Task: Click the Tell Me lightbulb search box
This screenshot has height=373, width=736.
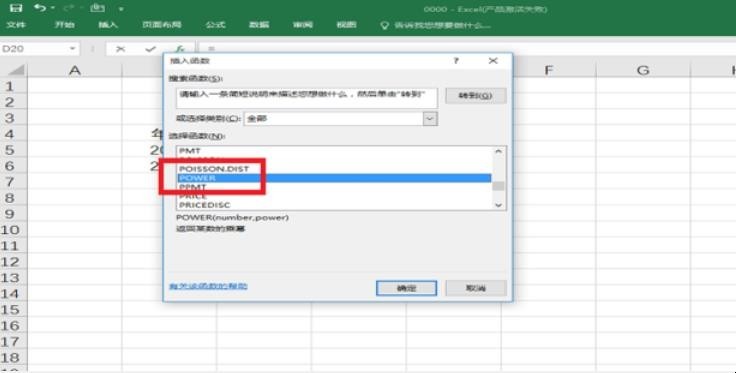Action: click(x=436, y=25)
